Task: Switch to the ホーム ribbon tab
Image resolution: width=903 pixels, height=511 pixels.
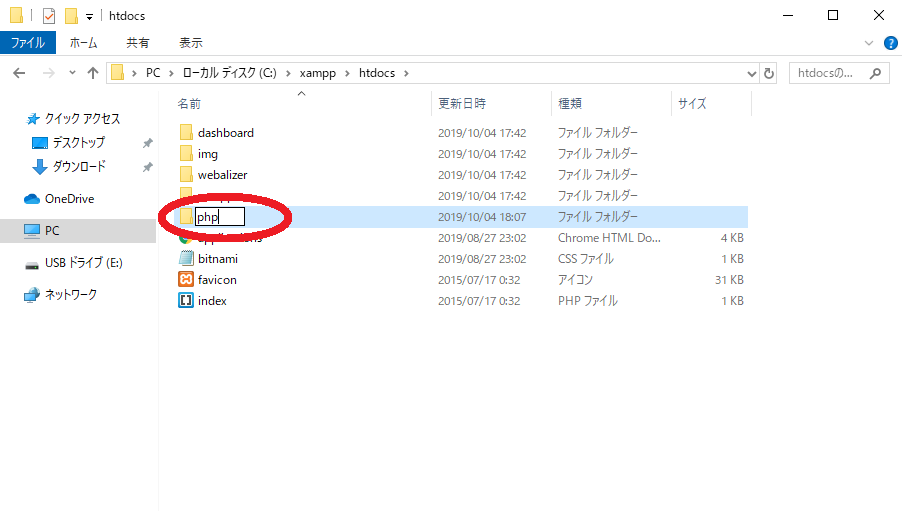Action: click(84, 43)
